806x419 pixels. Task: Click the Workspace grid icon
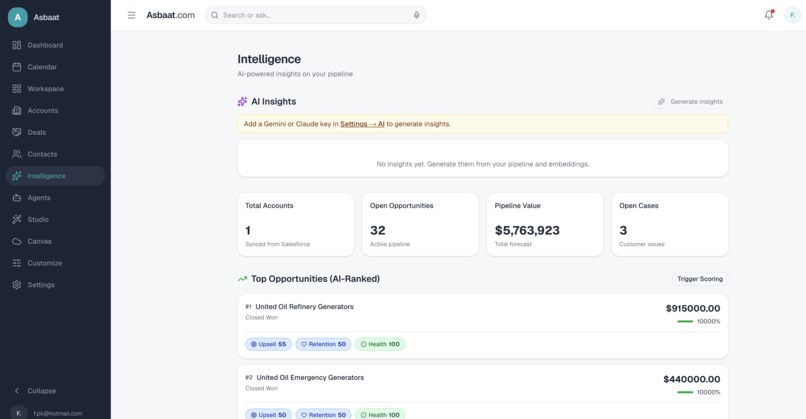click(x=17, y=88)
